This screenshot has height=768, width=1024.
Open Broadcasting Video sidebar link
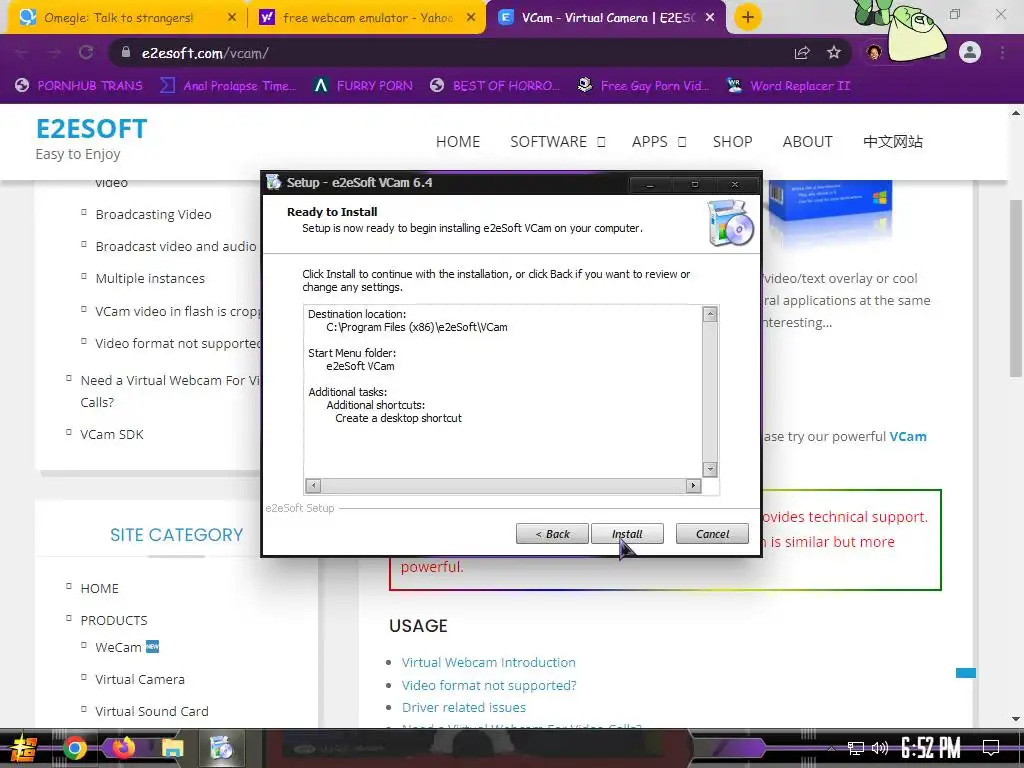pyautogui.click(x=153, y=214)
